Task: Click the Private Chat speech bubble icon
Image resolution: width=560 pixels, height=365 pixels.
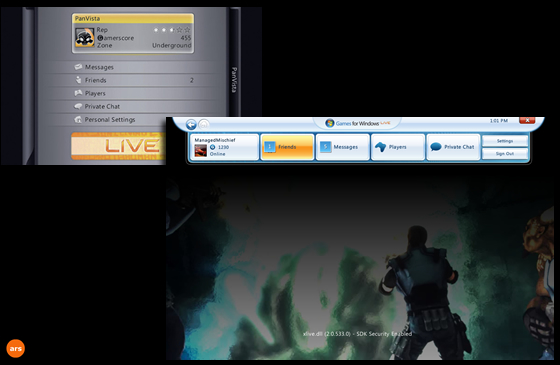Action: click(436, 147)
